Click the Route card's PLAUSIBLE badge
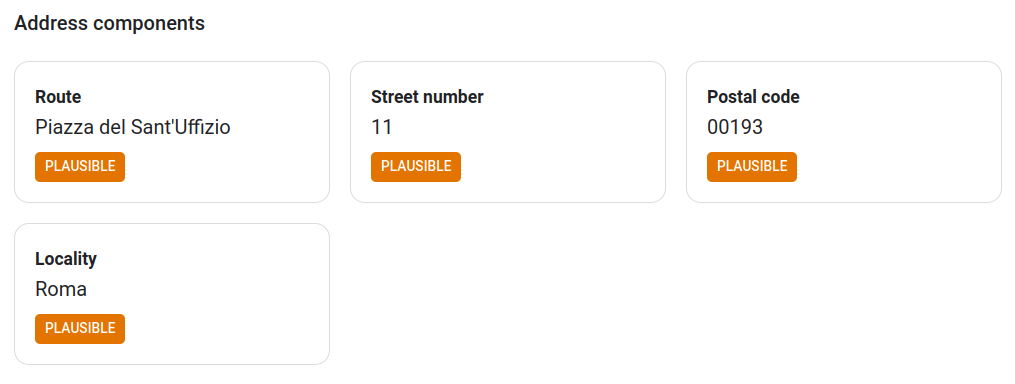This screenshot has width=1015, height=384. pos(80,166)
